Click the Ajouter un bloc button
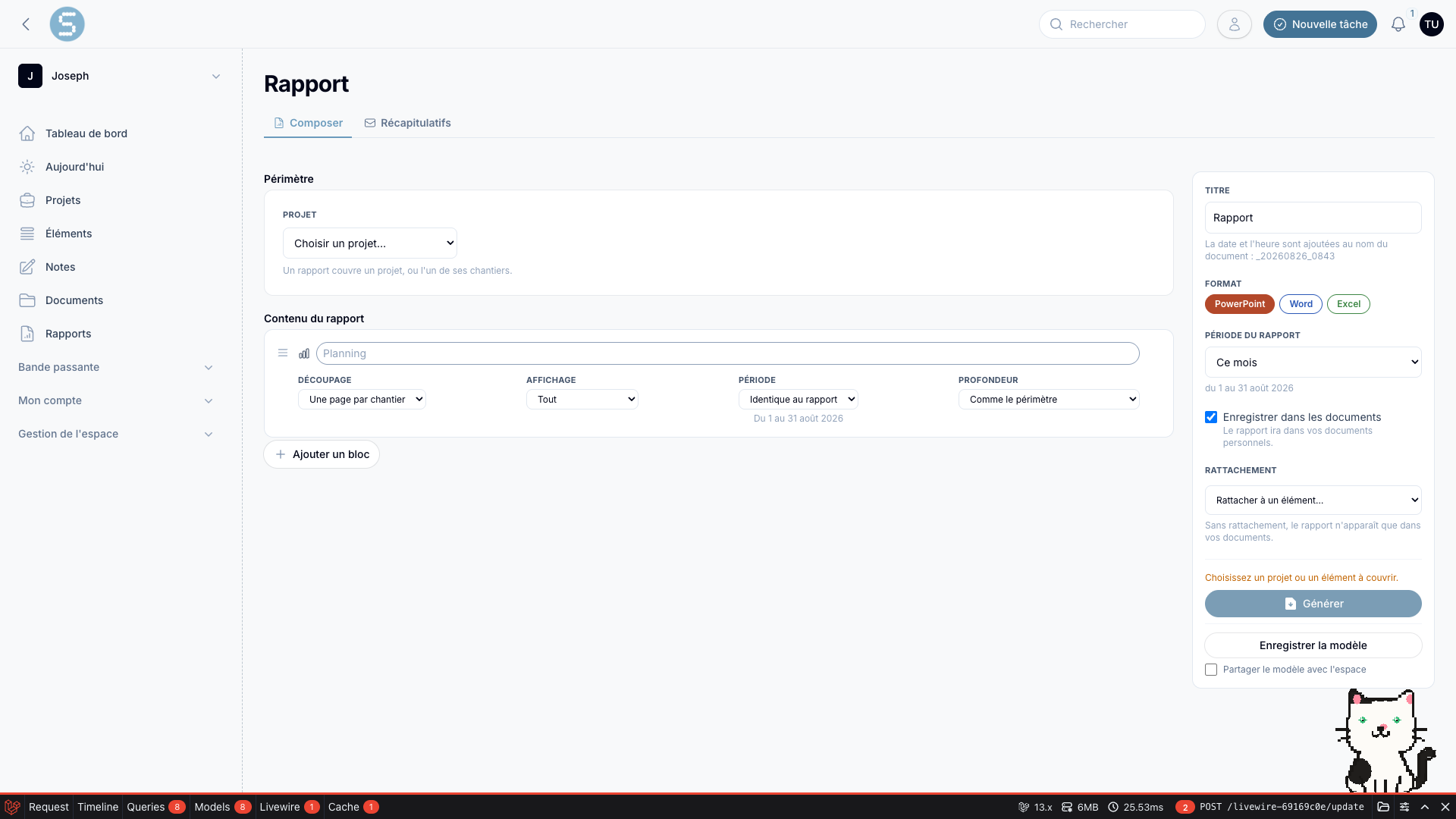Image resolution: width=1456 pixels, height=819 pixels. coord(322,454)
